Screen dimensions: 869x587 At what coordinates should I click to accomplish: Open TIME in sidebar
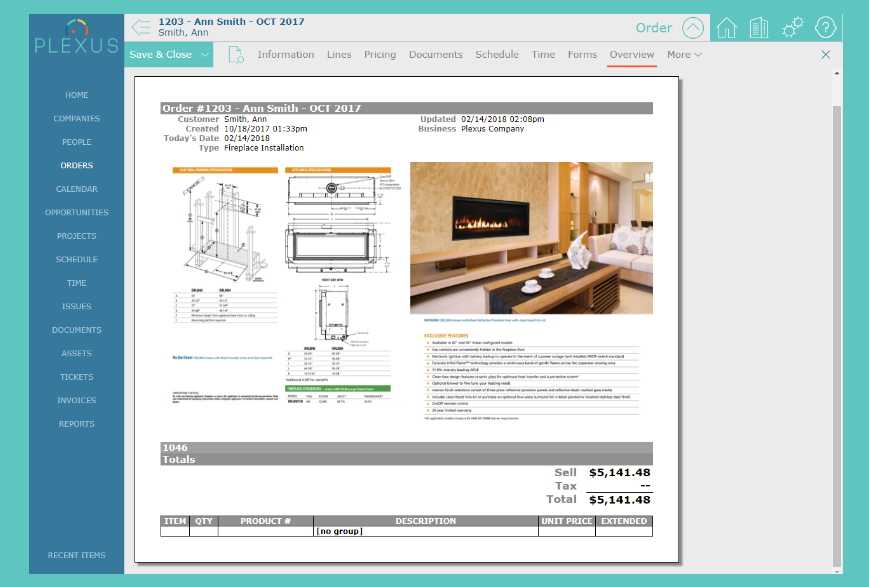[76, 283]
